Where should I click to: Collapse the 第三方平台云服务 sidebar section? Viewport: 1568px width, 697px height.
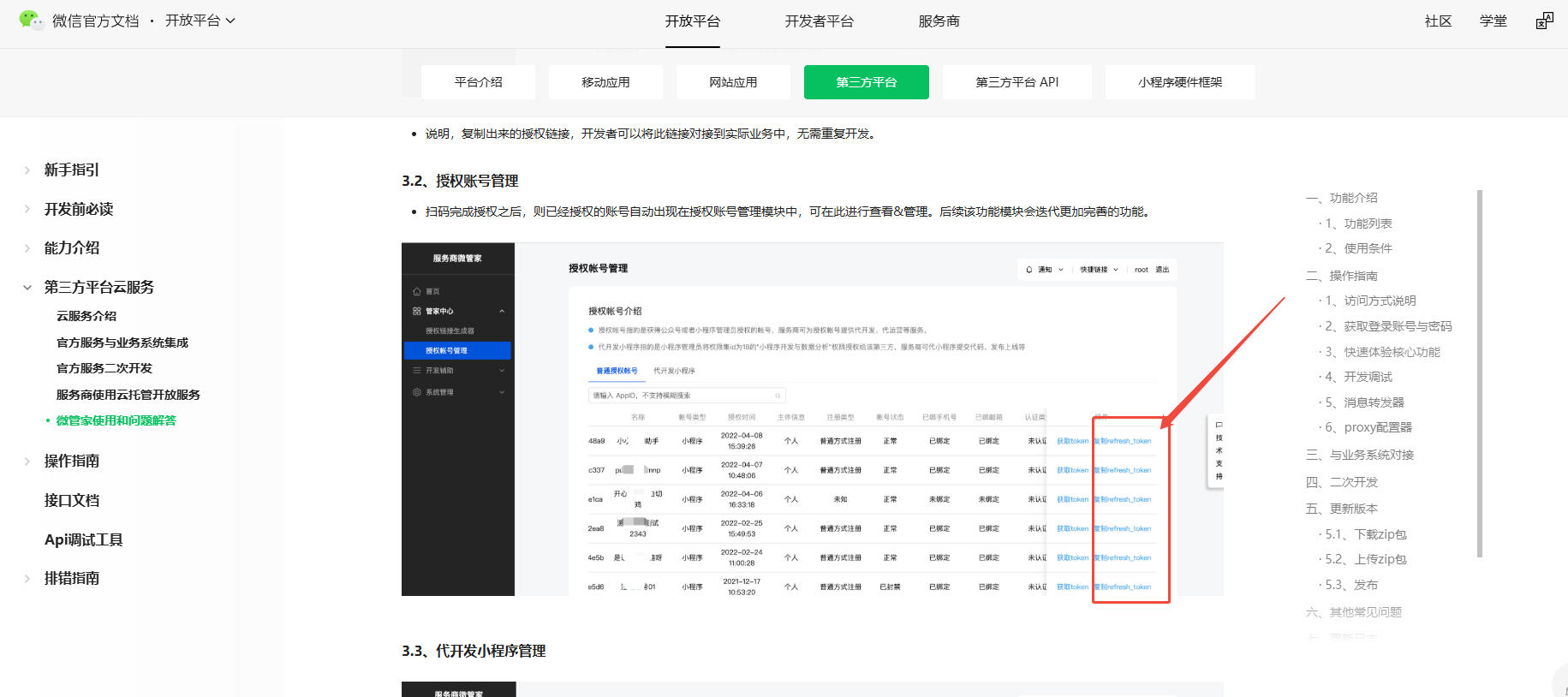tap(27, 288)
